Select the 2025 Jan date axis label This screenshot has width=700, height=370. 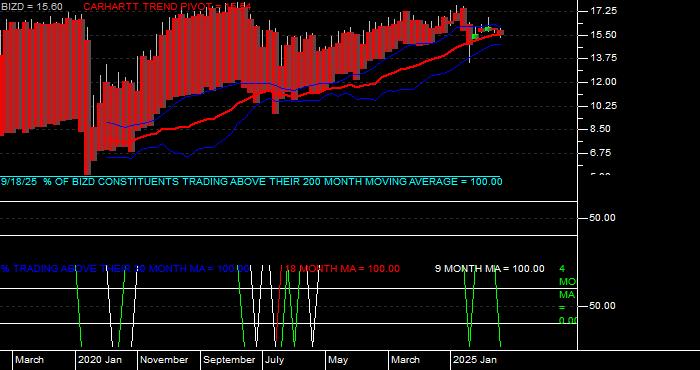475,360
